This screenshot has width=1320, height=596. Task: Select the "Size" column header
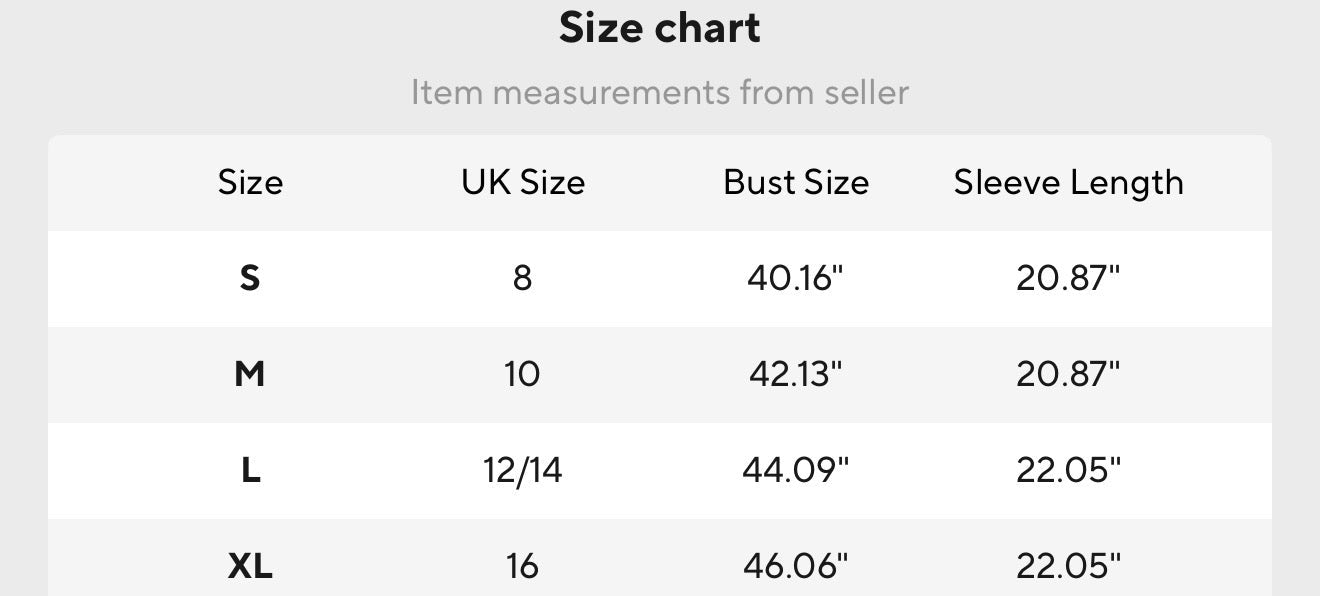pyautogui.click(x=250, y=182)
